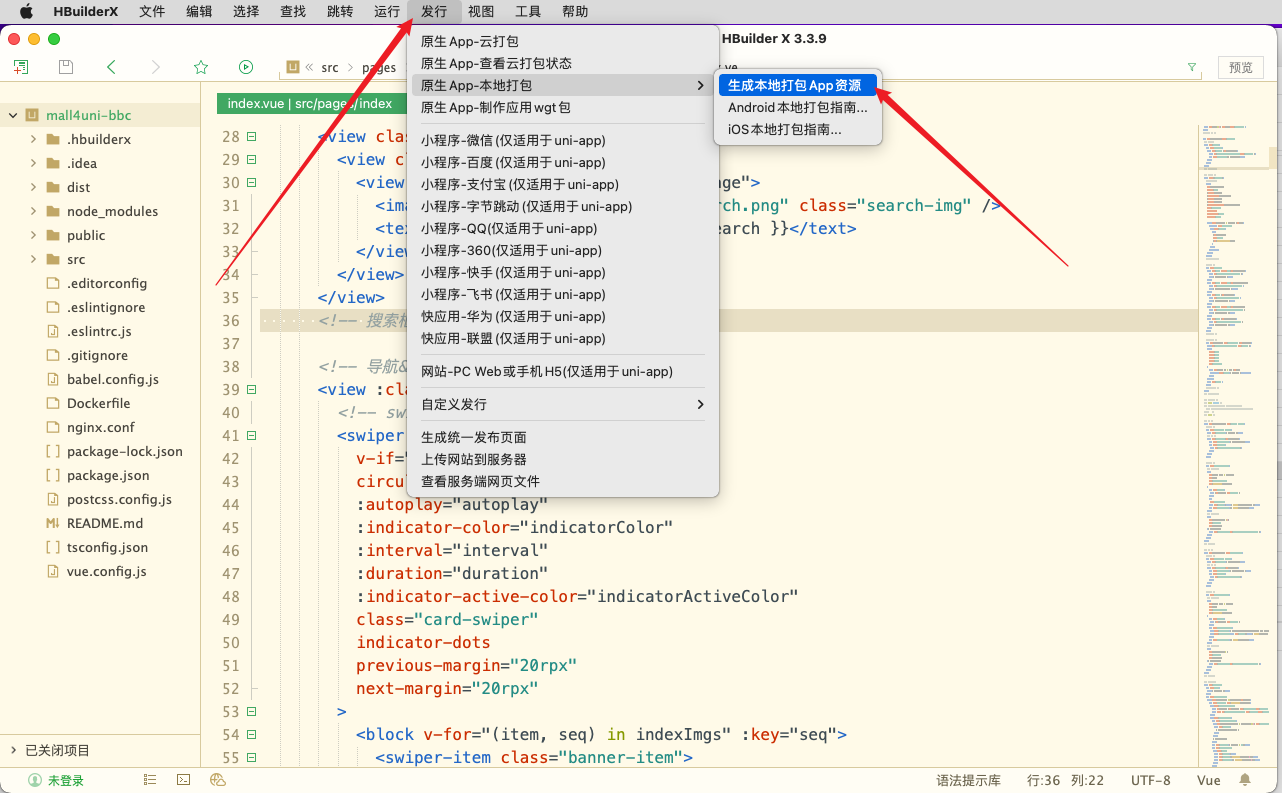Click the new file icon in toolbar
The width and height of the screenshot is (1282, 793).
[x=21, y=67]
